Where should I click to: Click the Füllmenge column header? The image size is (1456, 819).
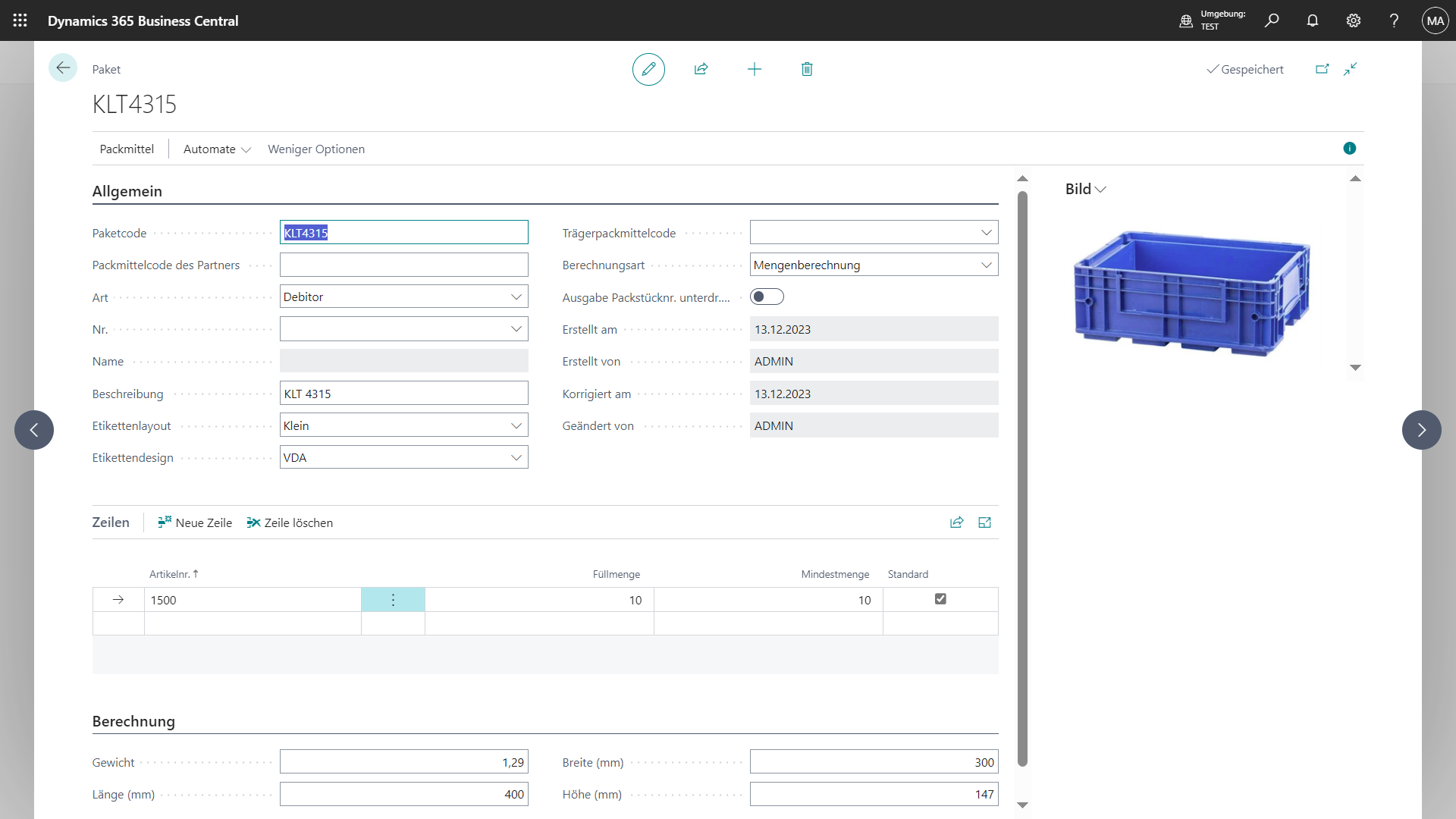tap(616, 574)
